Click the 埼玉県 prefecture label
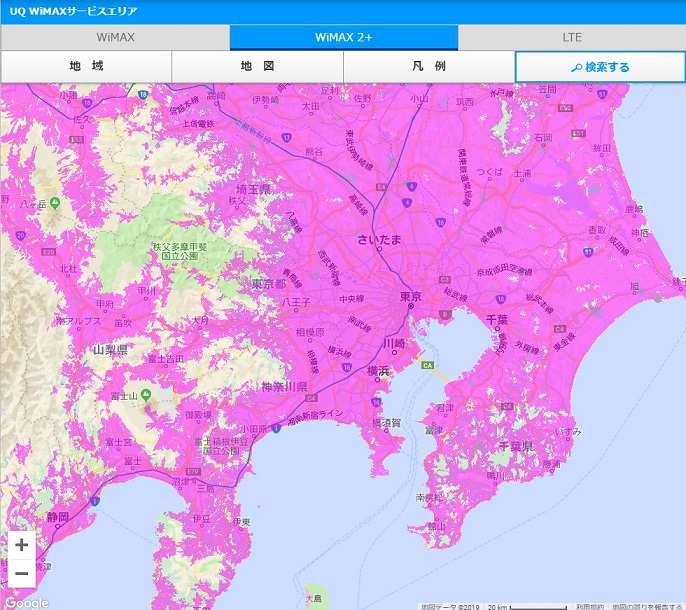686x610 pixels. tap(253, 189)
